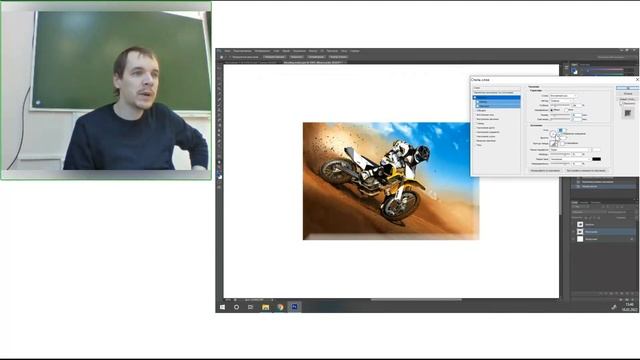This screenshot has height=360, width=640.
Task: Open the Window menu
Action: (344, 51)
